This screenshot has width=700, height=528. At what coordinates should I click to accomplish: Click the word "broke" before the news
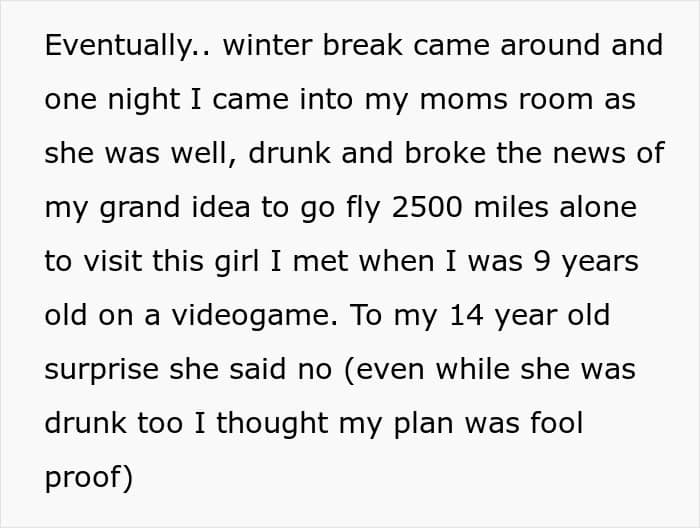click(445, 153)
